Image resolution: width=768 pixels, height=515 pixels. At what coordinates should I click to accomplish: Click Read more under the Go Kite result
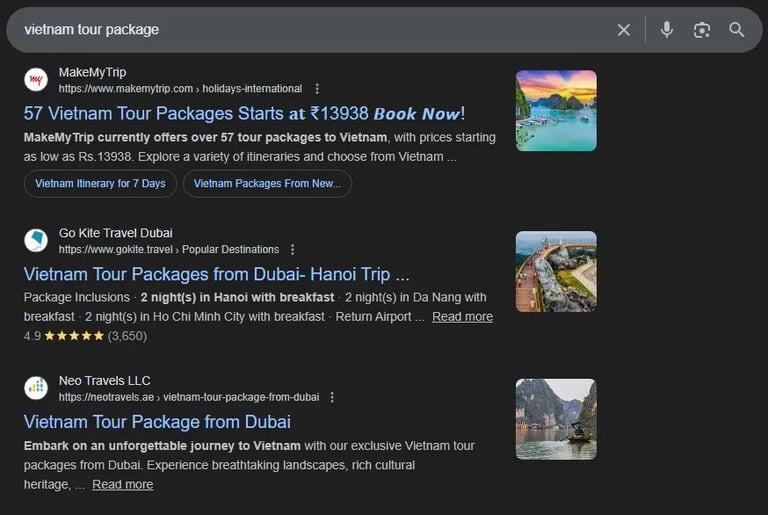(x=462, y=317)
